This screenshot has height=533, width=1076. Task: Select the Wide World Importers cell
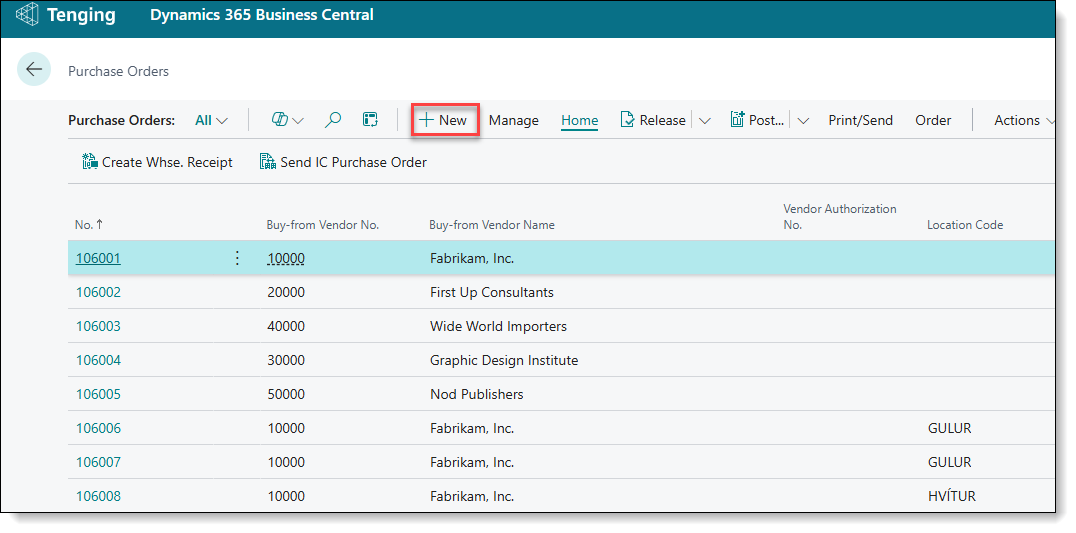(x=498, y=326)
